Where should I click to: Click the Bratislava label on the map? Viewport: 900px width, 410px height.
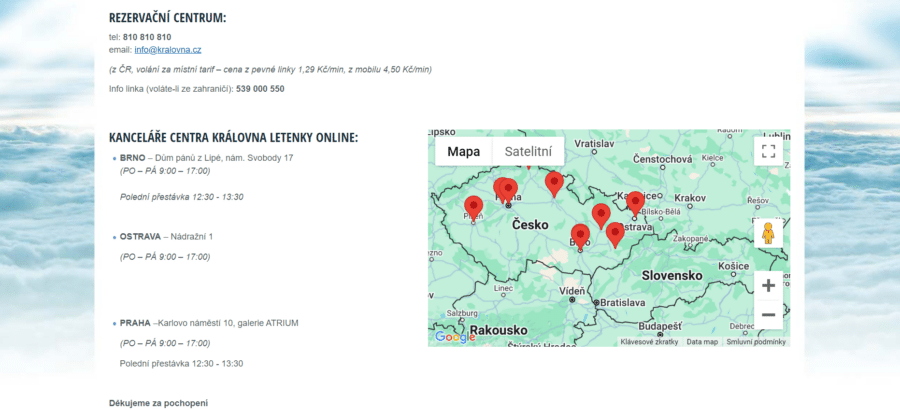click(x=623, y=303)
